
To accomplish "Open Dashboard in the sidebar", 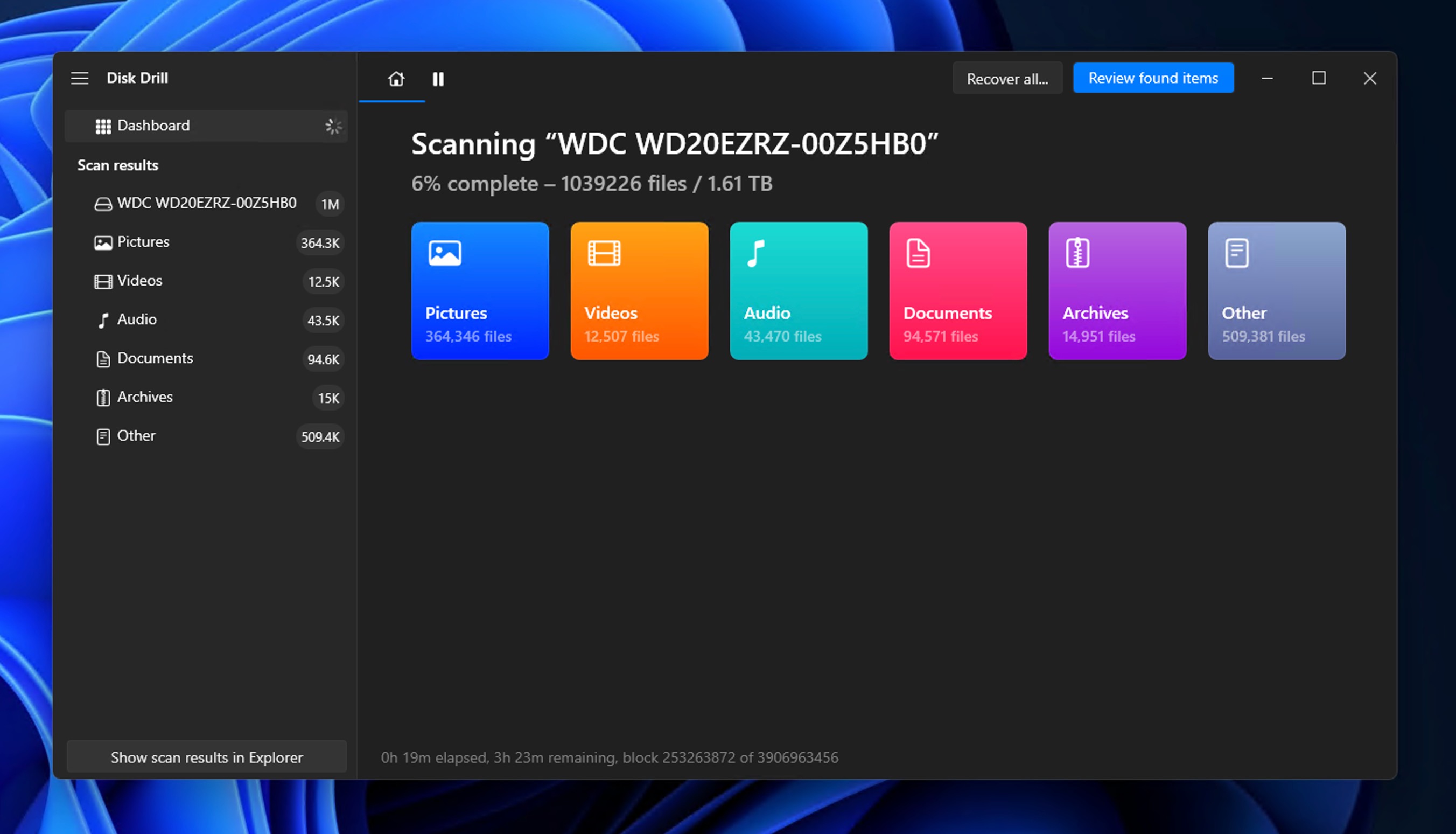I will (206, 126).
